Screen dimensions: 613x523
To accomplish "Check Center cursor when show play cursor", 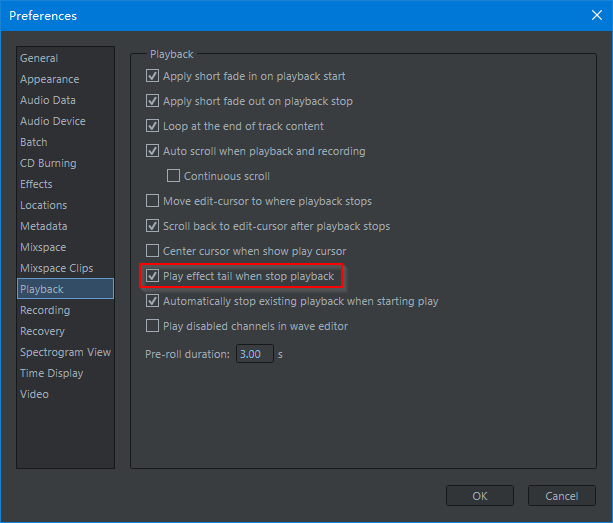I will (152, 251).
